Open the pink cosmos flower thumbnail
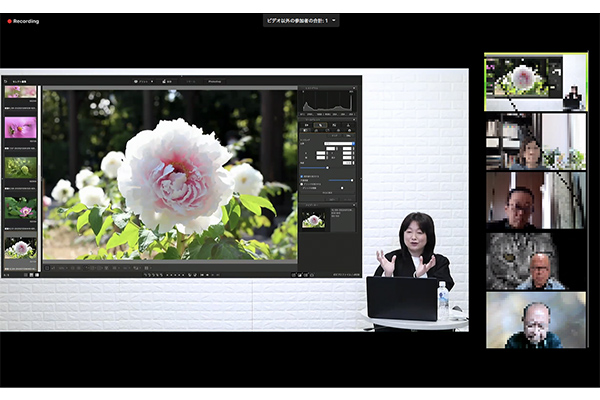The image size is (600, 400). pyautogui.click(x=20, y=128)
